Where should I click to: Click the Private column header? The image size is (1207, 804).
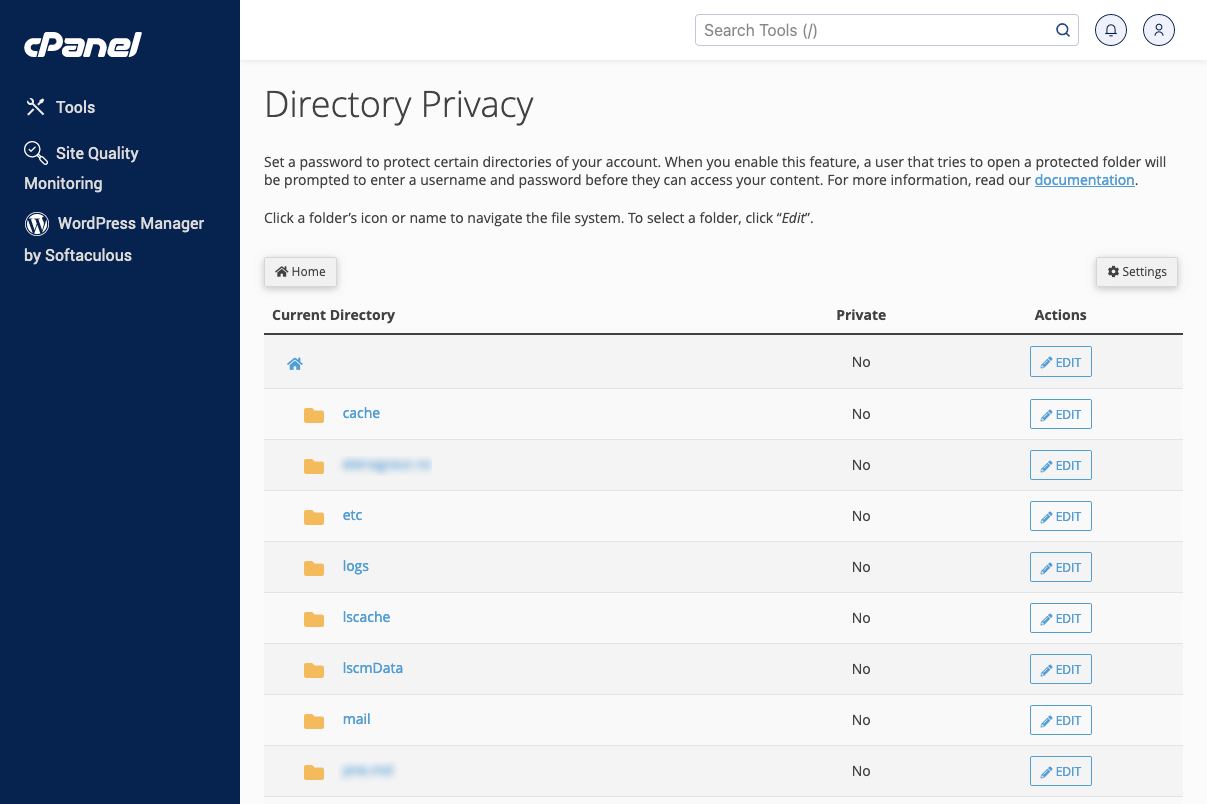pos(861,315)
